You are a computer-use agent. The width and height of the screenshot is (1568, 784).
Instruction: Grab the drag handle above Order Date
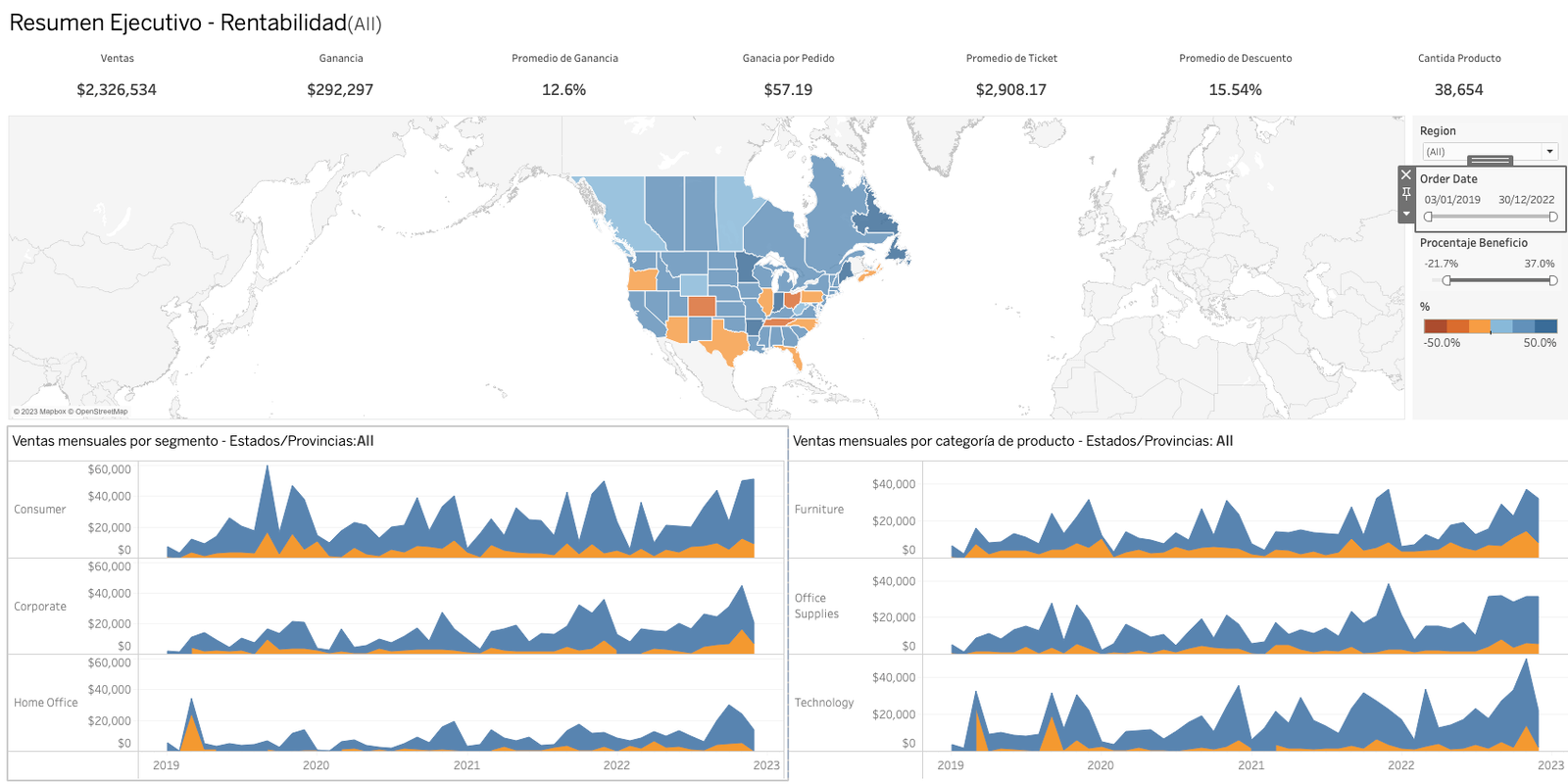[1490, 161]
